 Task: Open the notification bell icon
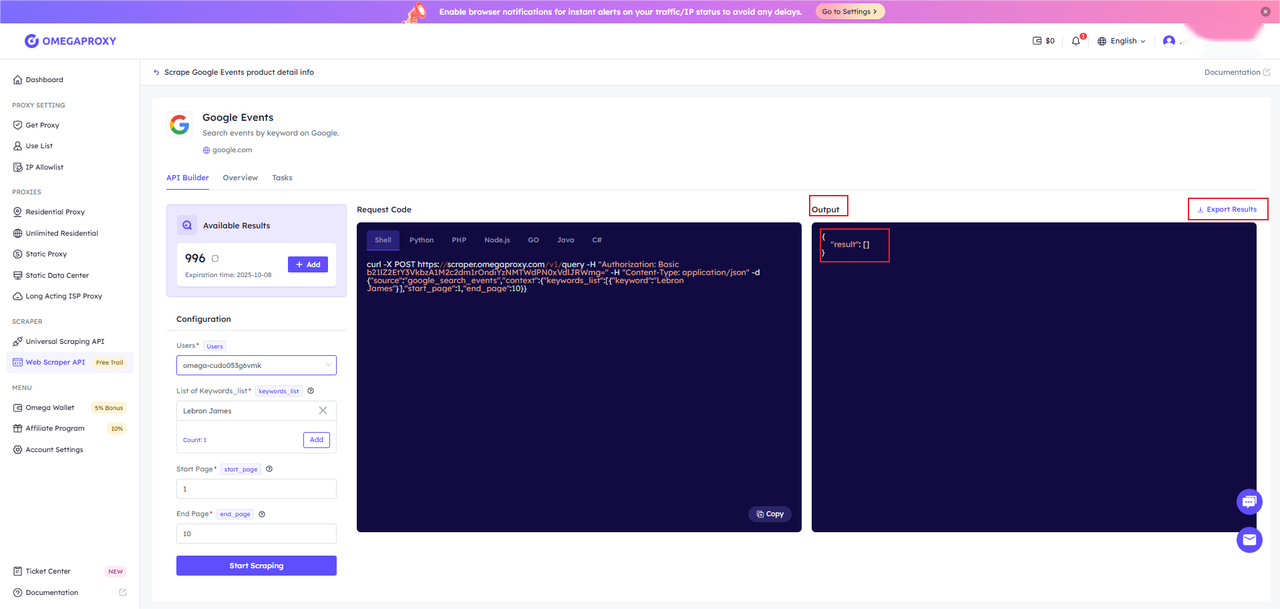pyautogui.click(x=1076, y=41)
